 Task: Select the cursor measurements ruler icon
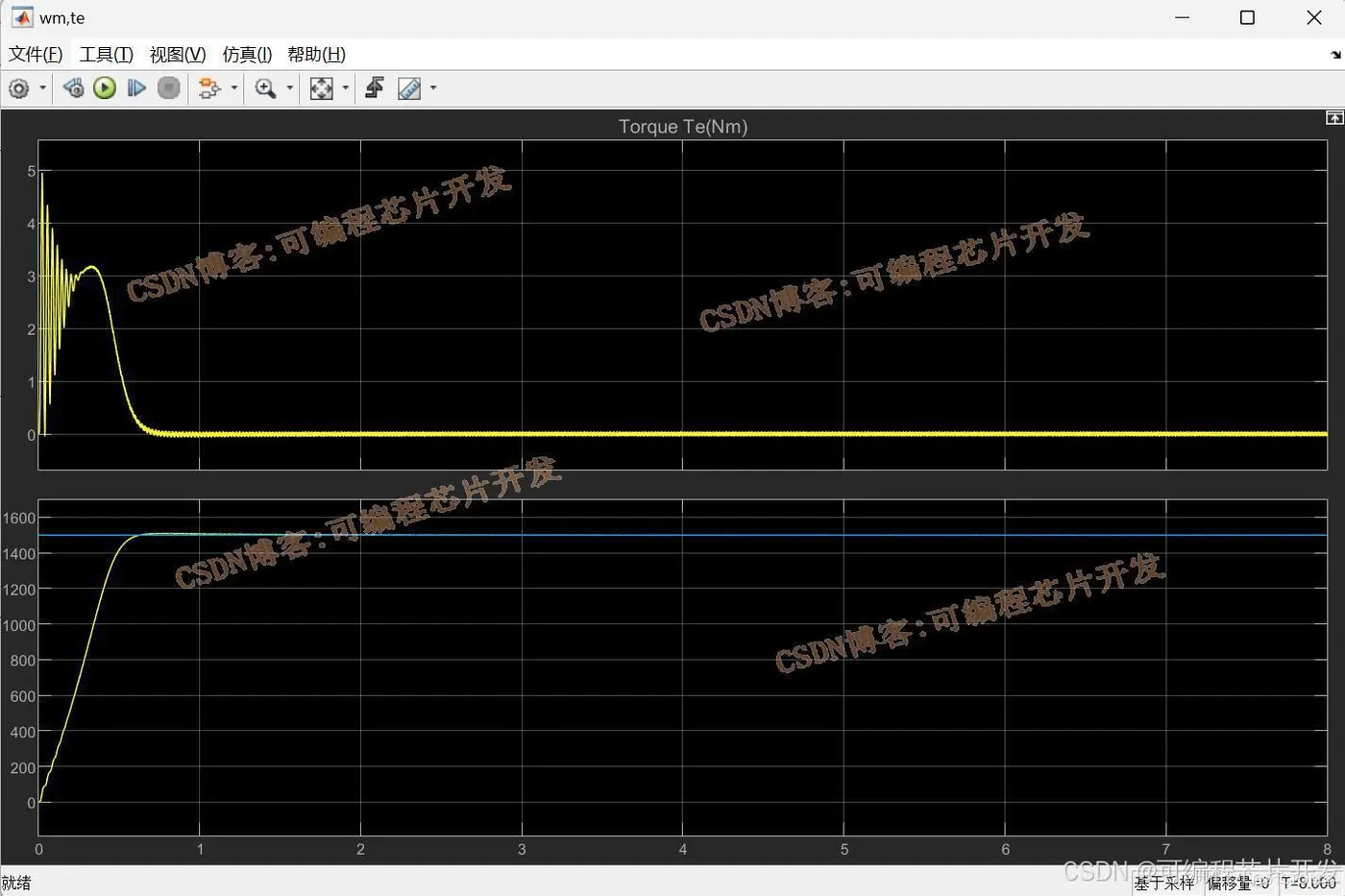pyautogui.click(x=407, y=87)
